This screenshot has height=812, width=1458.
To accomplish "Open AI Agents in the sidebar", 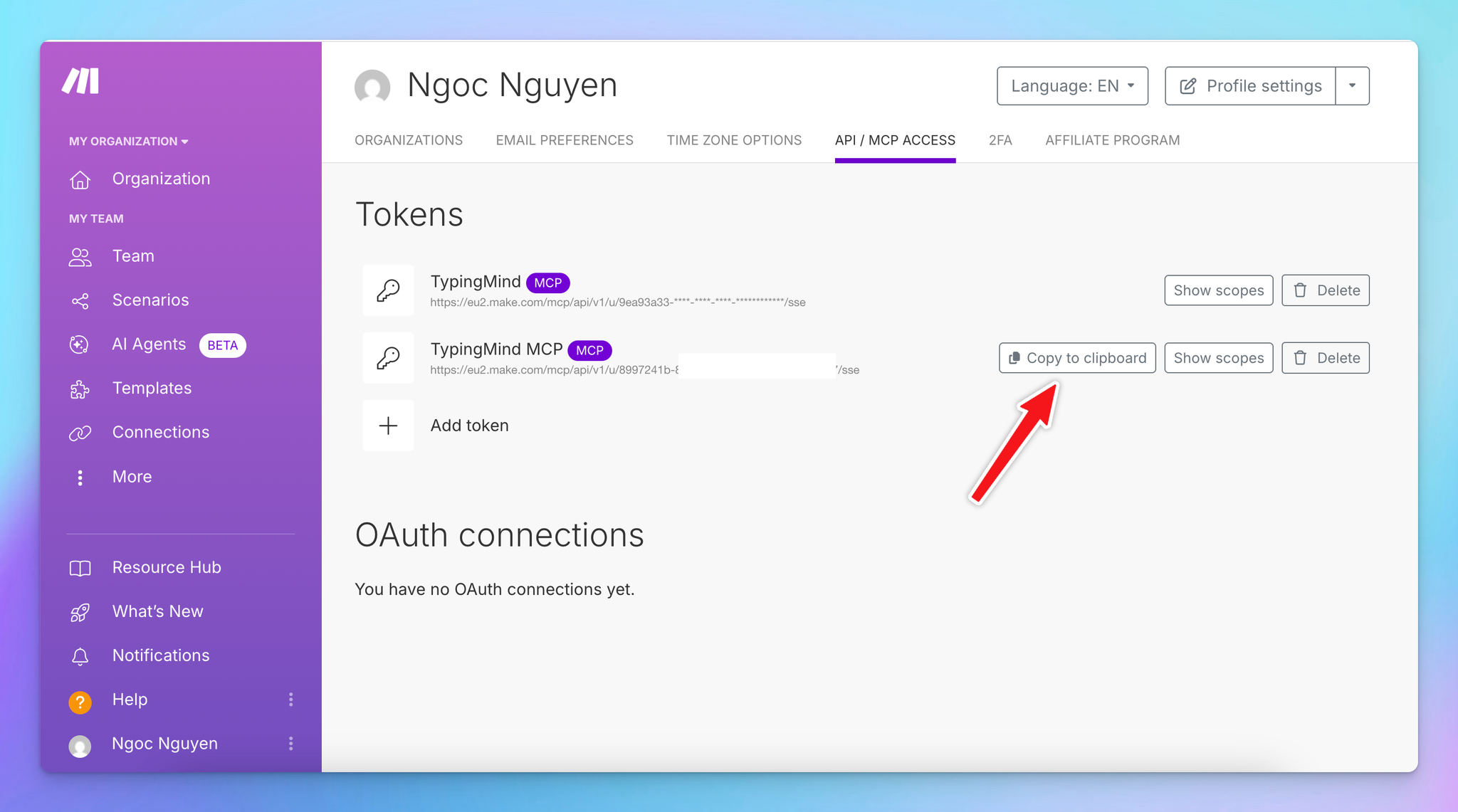I will click(149, 344).
